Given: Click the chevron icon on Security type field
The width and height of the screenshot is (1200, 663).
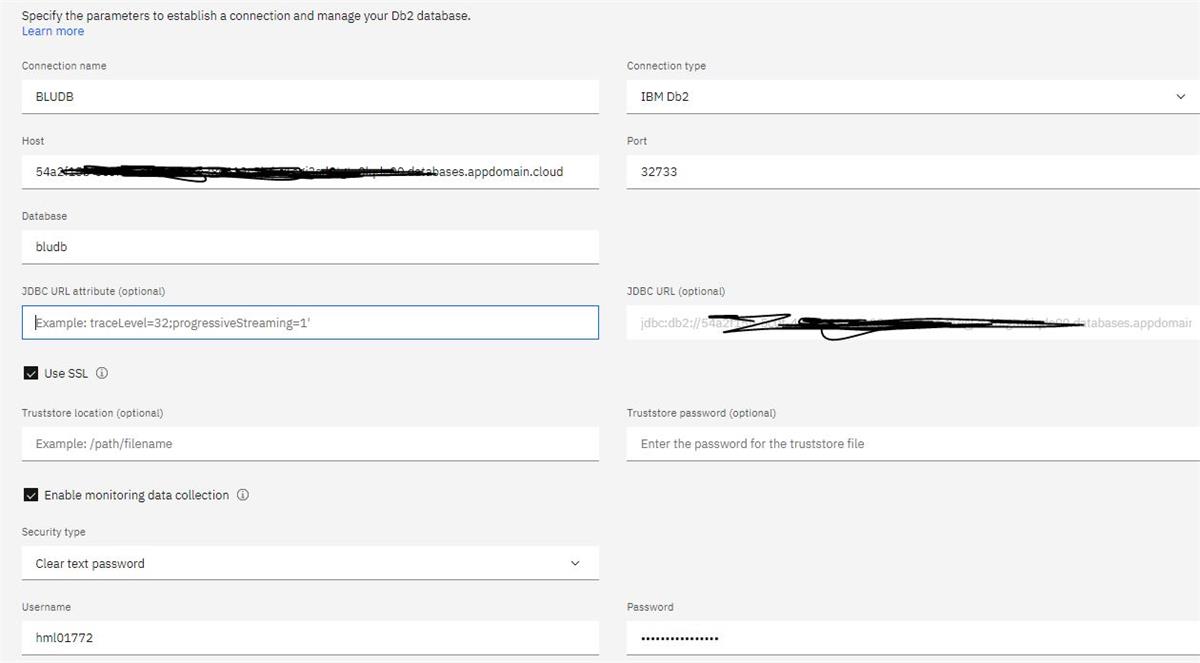Looking at the screenshot, I should point(575,563).
